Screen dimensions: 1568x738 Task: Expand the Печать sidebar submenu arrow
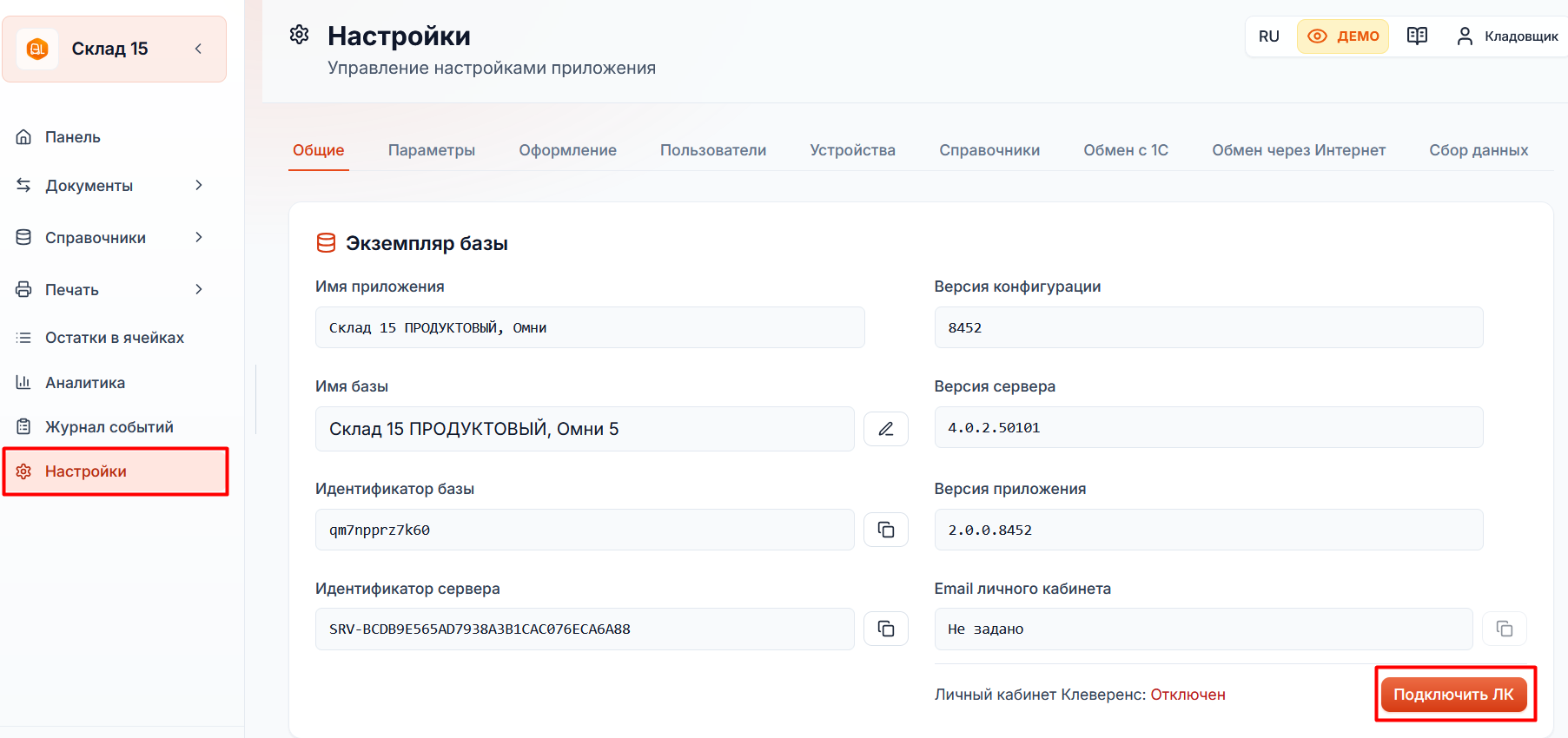coord(199,289)
